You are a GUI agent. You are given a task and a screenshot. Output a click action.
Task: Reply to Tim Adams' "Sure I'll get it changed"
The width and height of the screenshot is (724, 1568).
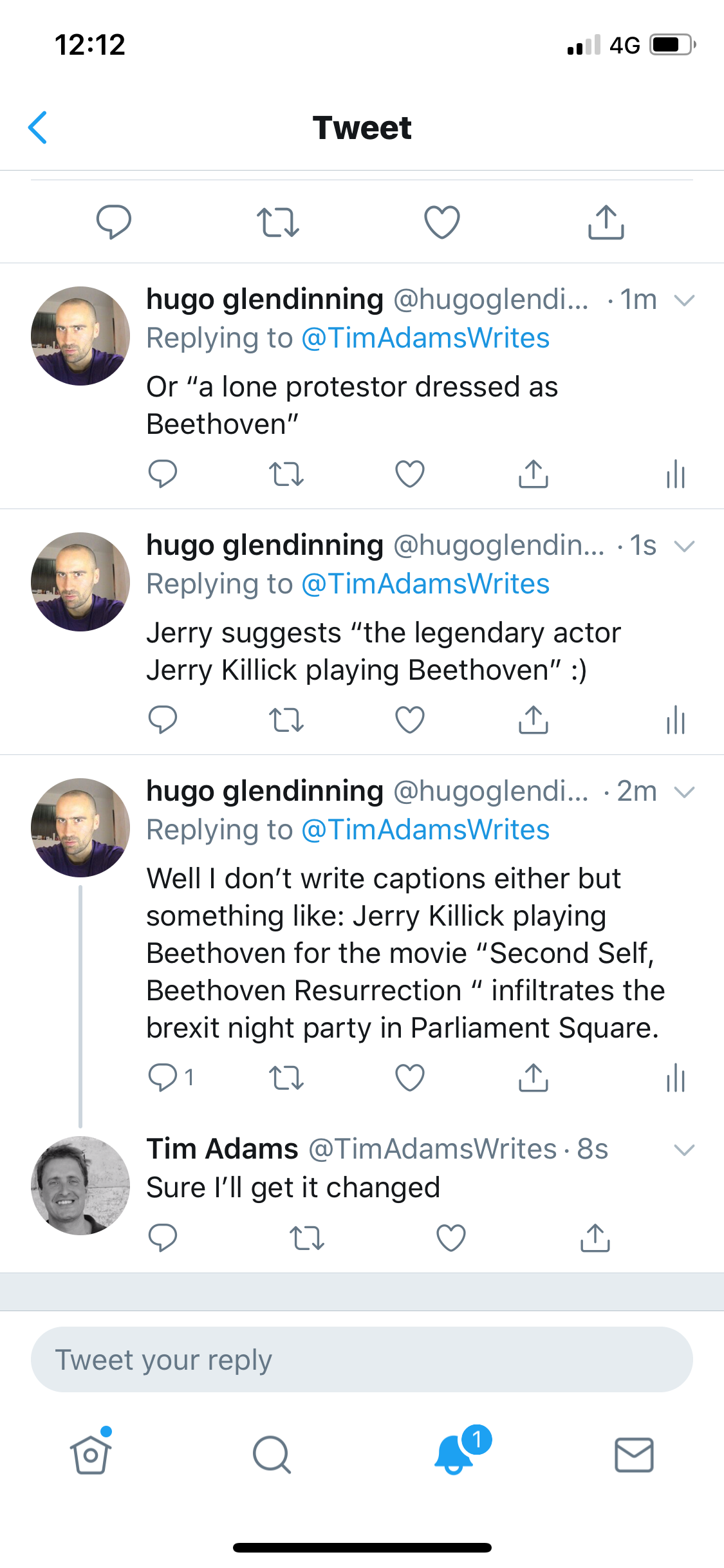[163, 1238]
